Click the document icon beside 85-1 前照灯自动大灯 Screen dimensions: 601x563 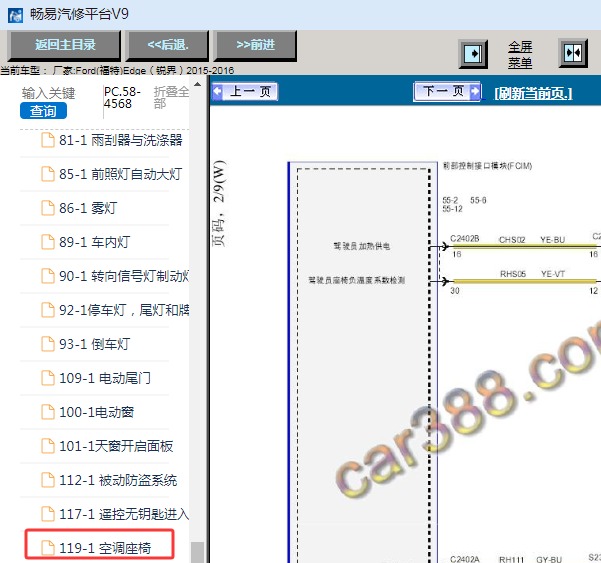[x=48, y=174]
